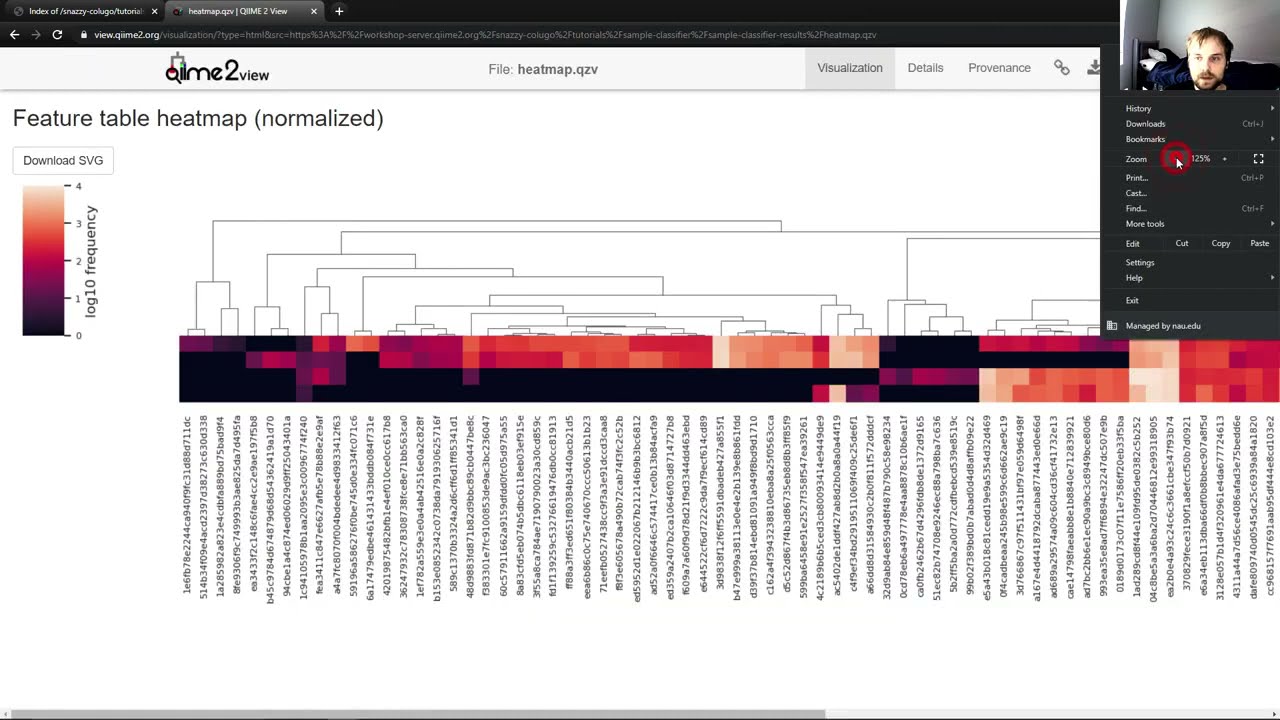
Task: Select Exit in Chrome menu
Action: coord(1190,300)
